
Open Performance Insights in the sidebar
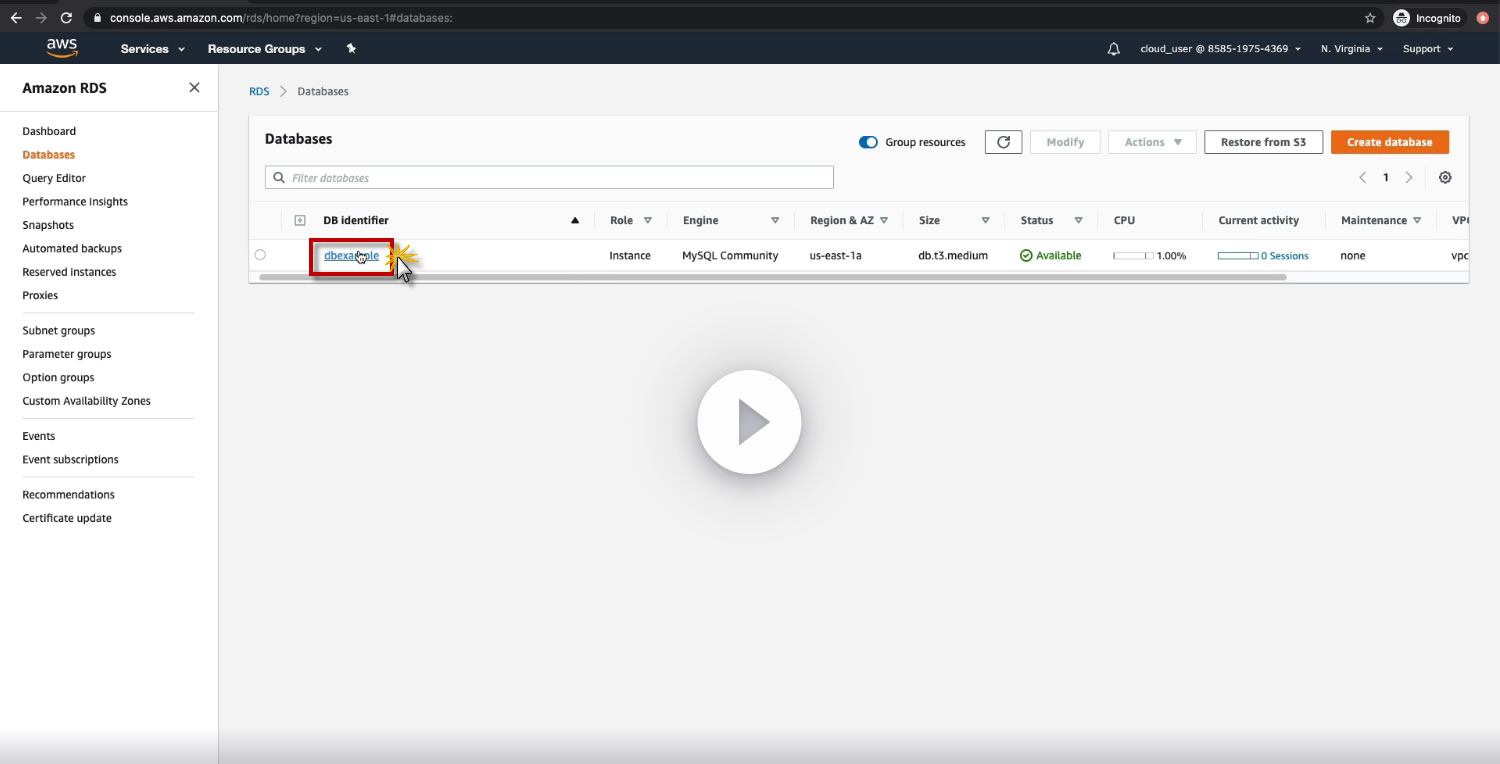(x=75, y=202)
